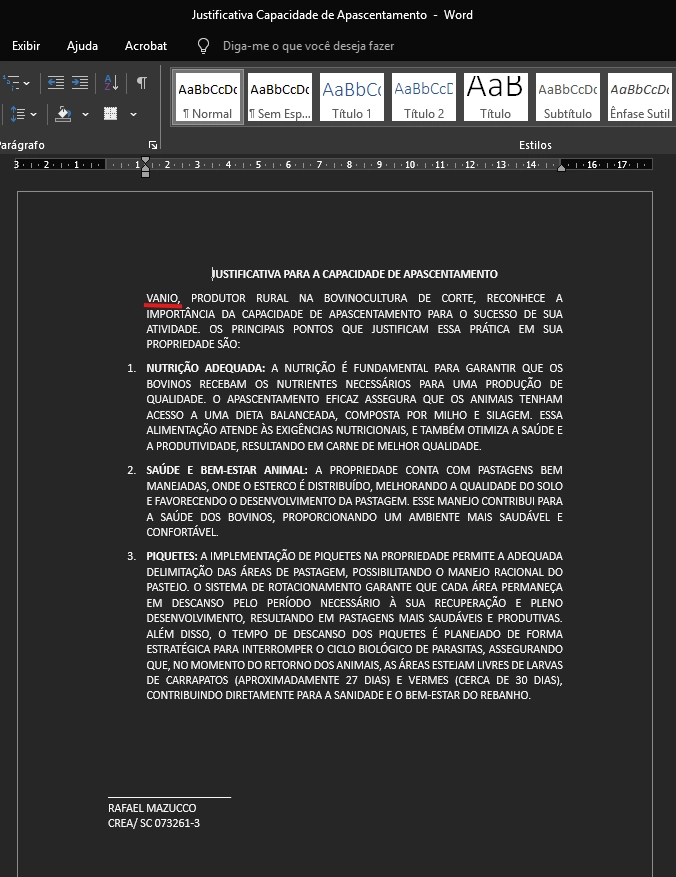
Task: Open the Ajuda ribbon tab
Action: [82, 46]
